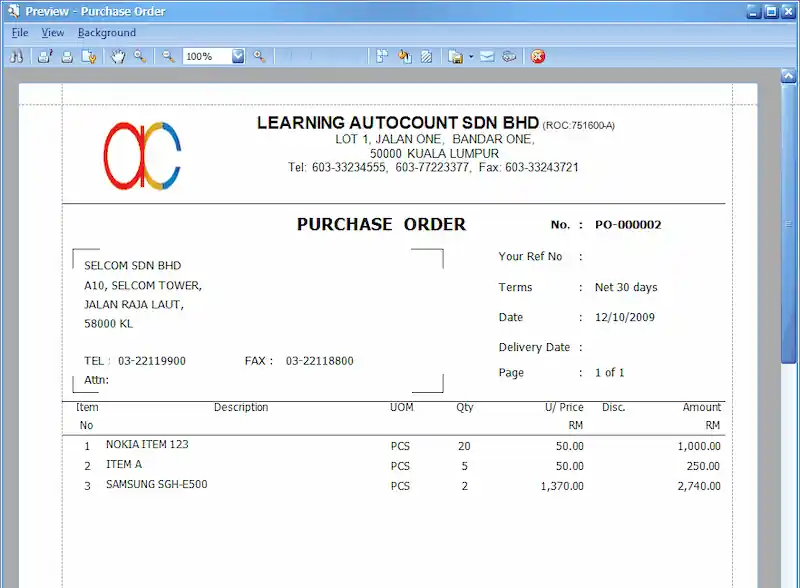Click the cloud-shaped toolbar icon
This screenshot has width=800, height=588.
coord(509,56)
